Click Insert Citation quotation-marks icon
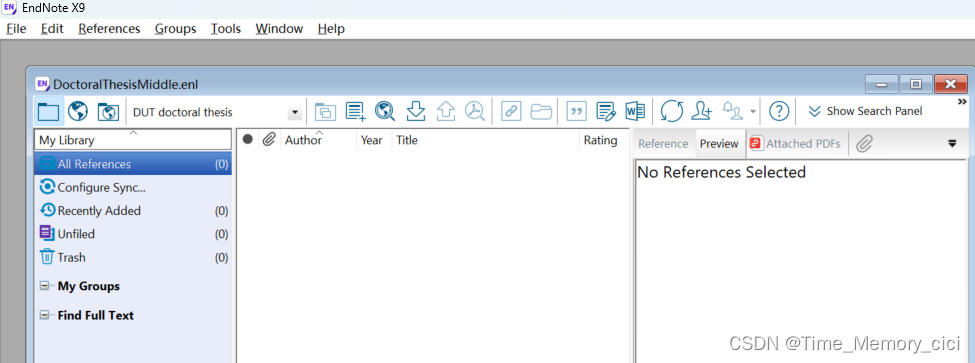Screen dimensions: 975x363 [576, 112]
